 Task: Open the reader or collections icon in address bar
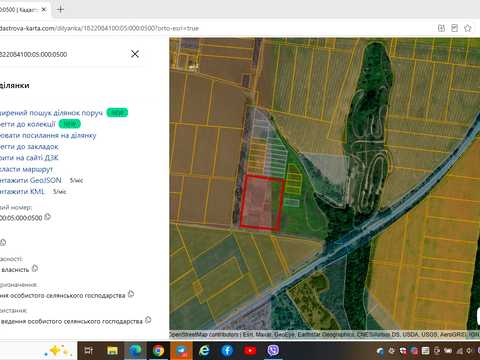tap(454, 28)
